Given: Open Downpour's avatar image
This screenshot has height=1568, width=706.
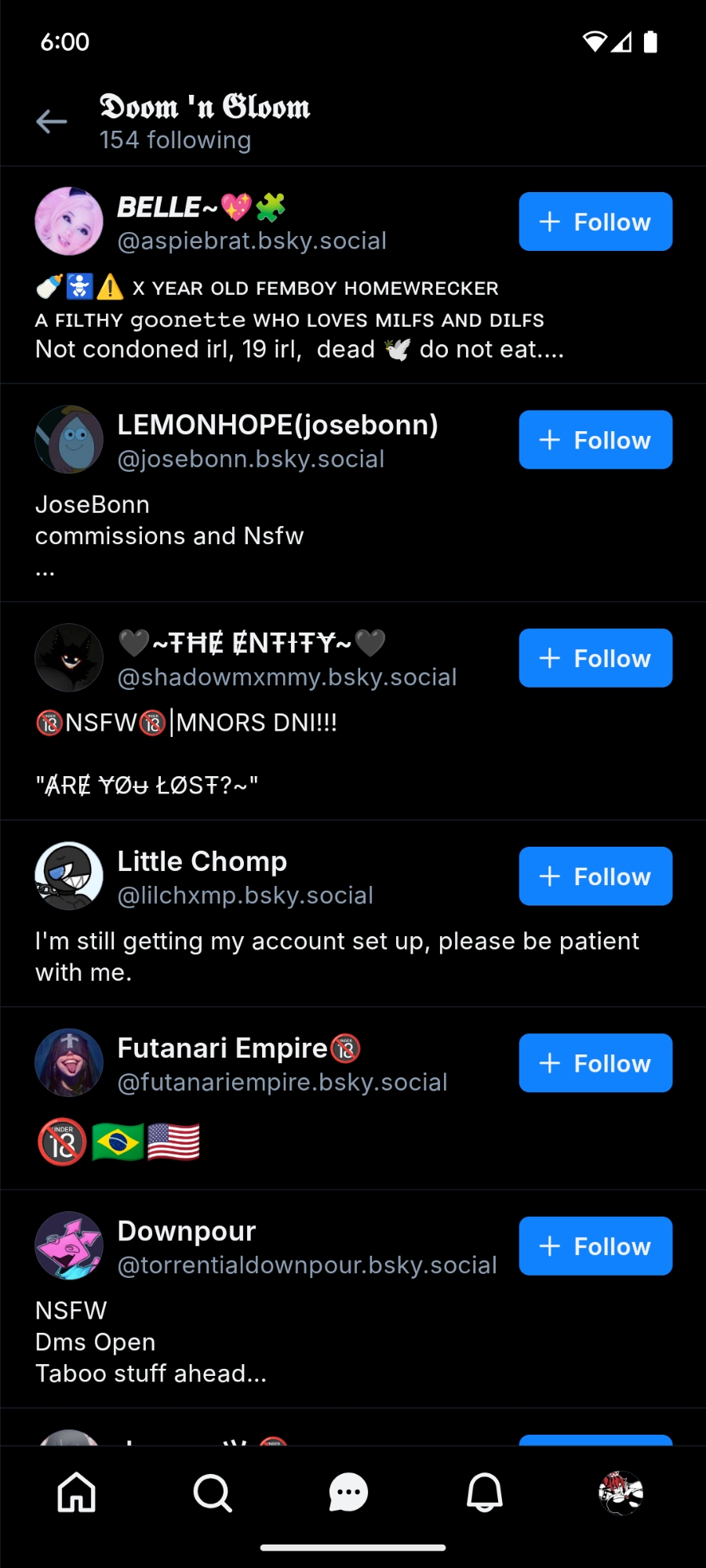Looking at the screenshot, I should pyautogui.click(x=69, y=1246).
